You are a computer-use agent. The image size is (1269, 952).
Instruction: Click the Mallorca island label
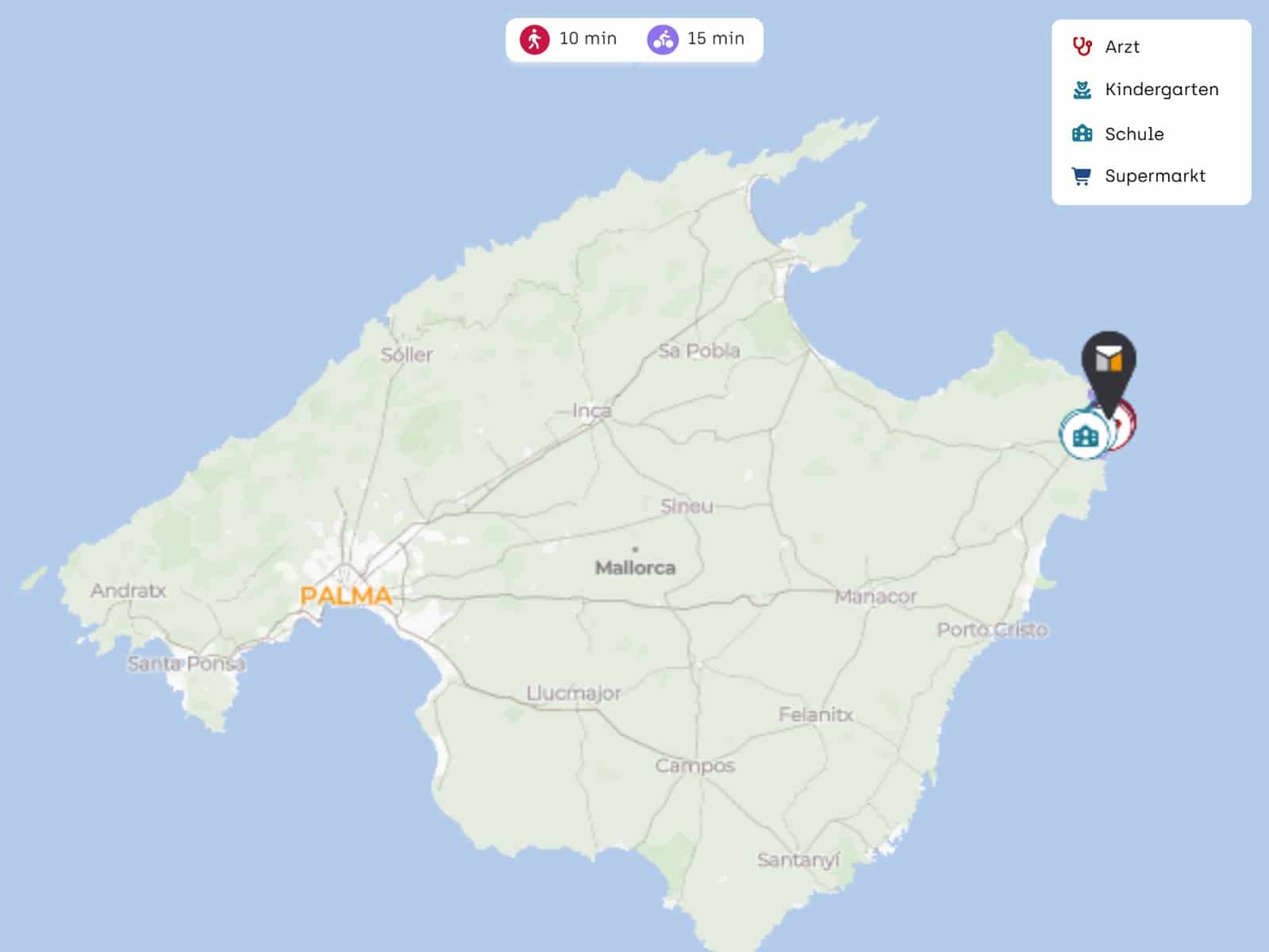[x=635, y=568]
